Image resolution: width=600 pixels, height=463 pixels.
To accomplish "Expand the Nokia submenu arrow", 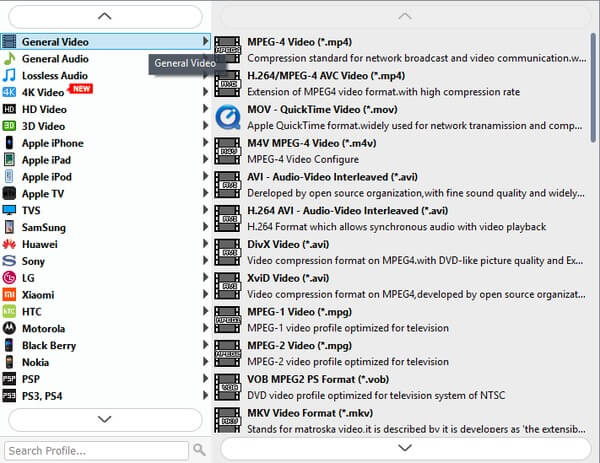I will [x=205, y=361].
